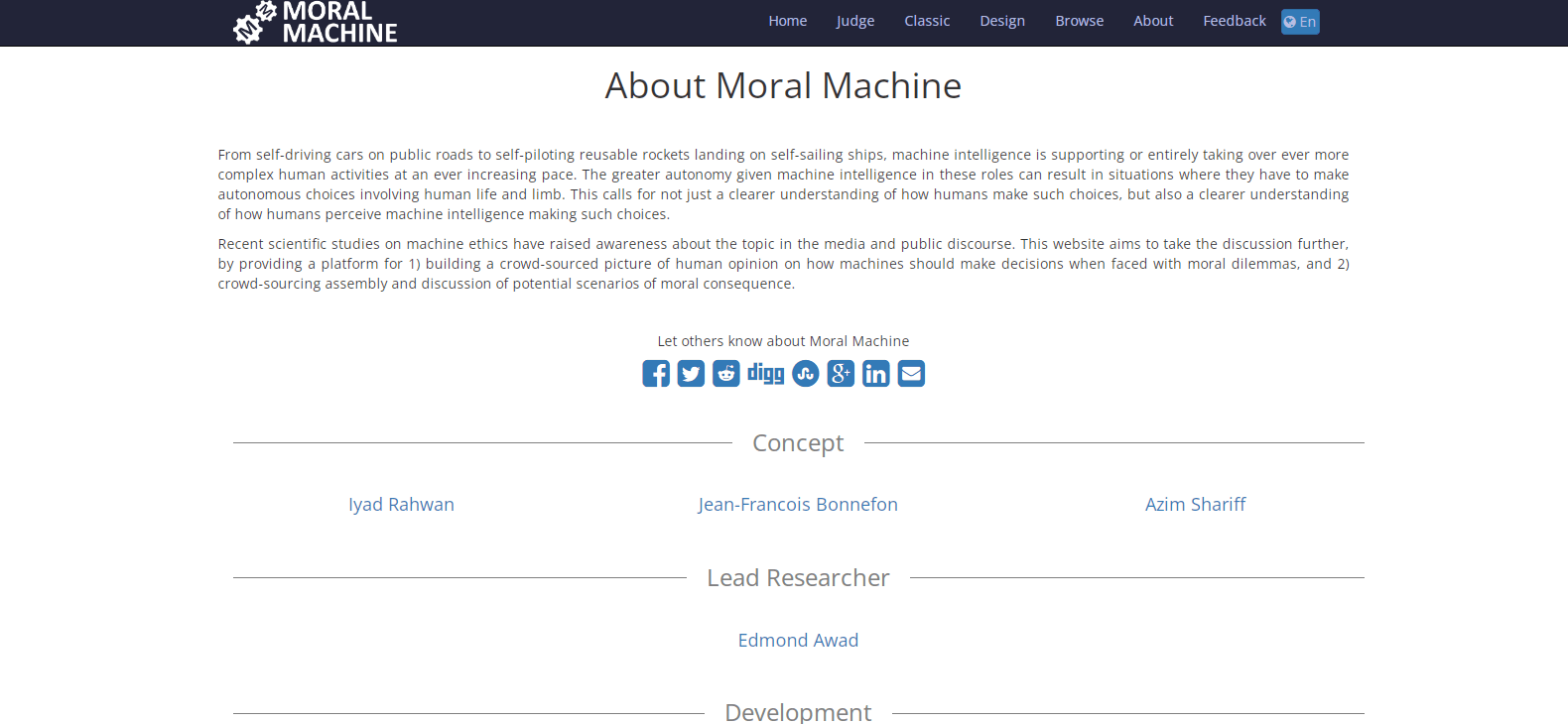Viewport: 1568px width, 724px height.
Task: Open the Design menu item
Action: 1002,21
